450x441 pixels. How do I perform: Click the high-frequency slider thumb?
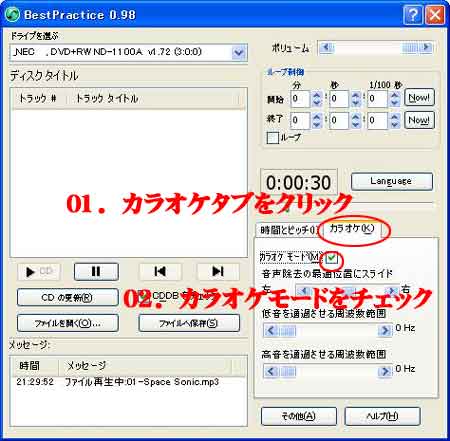click(288, 371)
